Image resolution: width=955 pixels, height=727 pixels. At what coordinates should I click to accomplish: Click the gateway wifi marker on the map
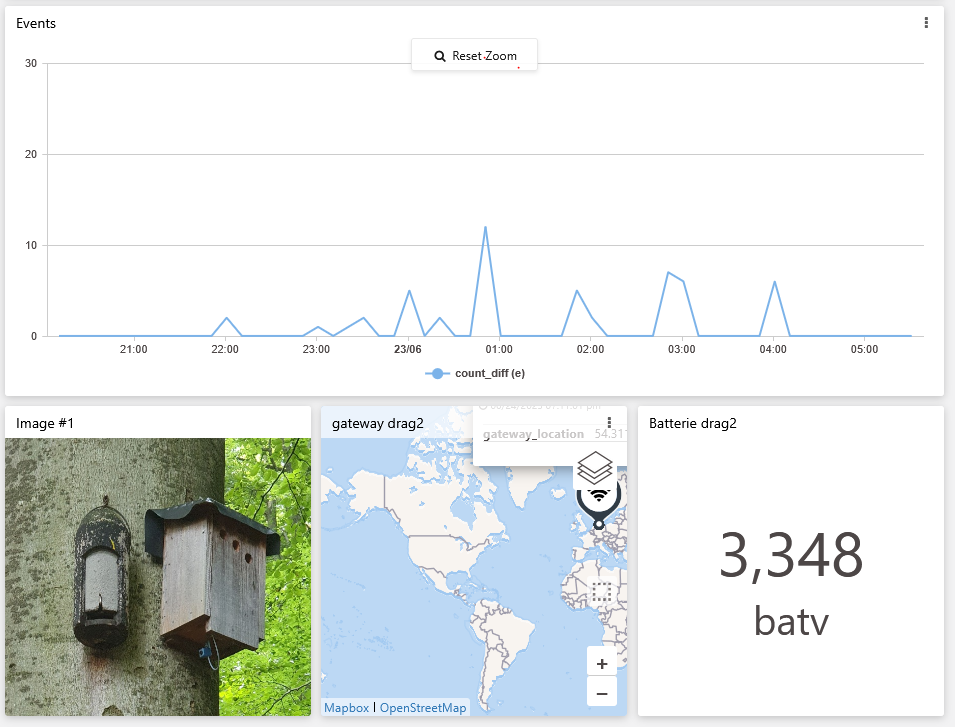tap(599, 505)
